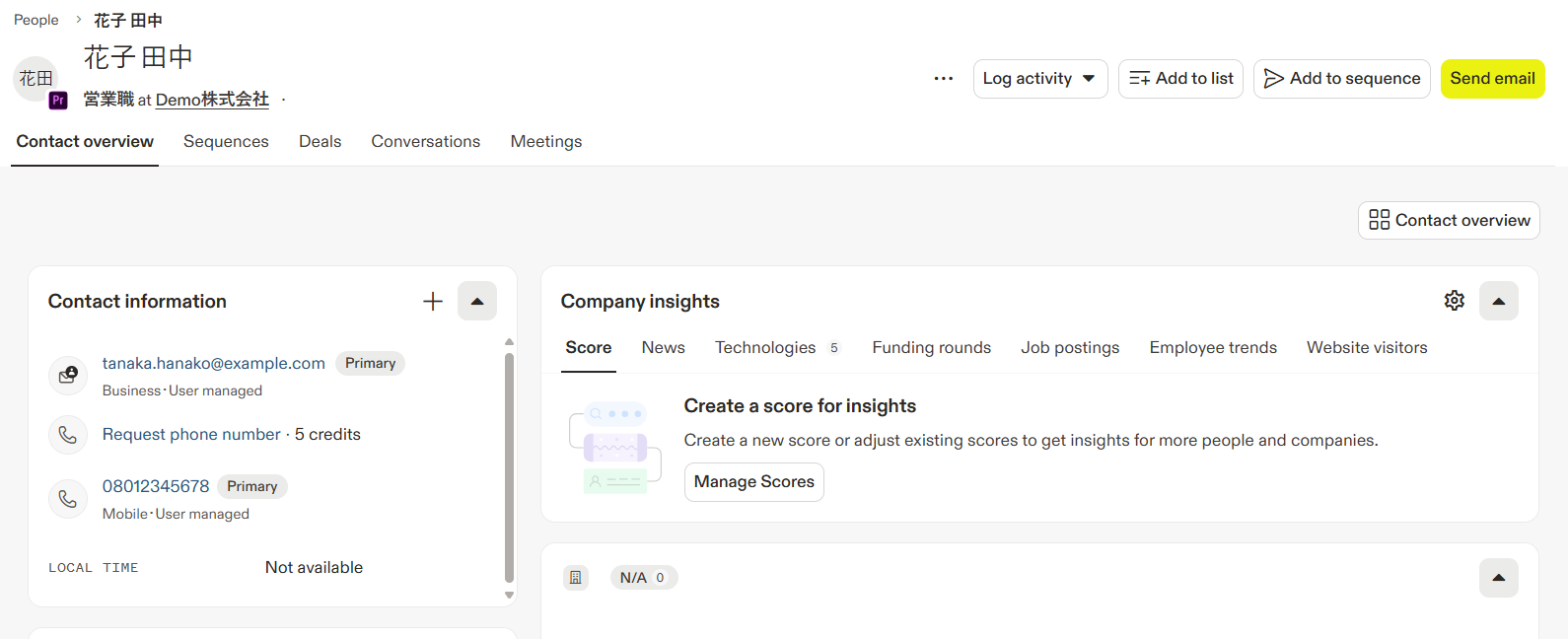Open the Log activity dropdown
This screenshot has width=1568, height=639.
click(x=1039, y=79)
